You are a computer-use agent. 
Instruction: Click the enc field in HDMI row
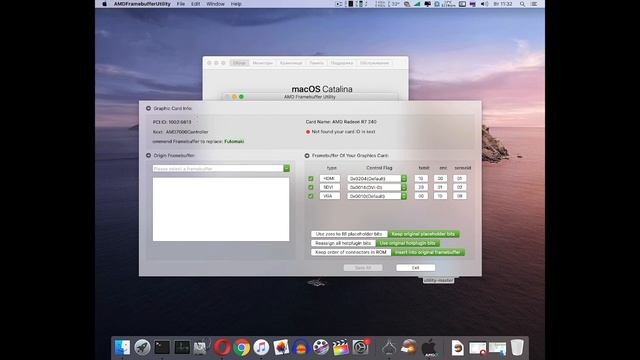pyautogui.click(x=440, y=178)
